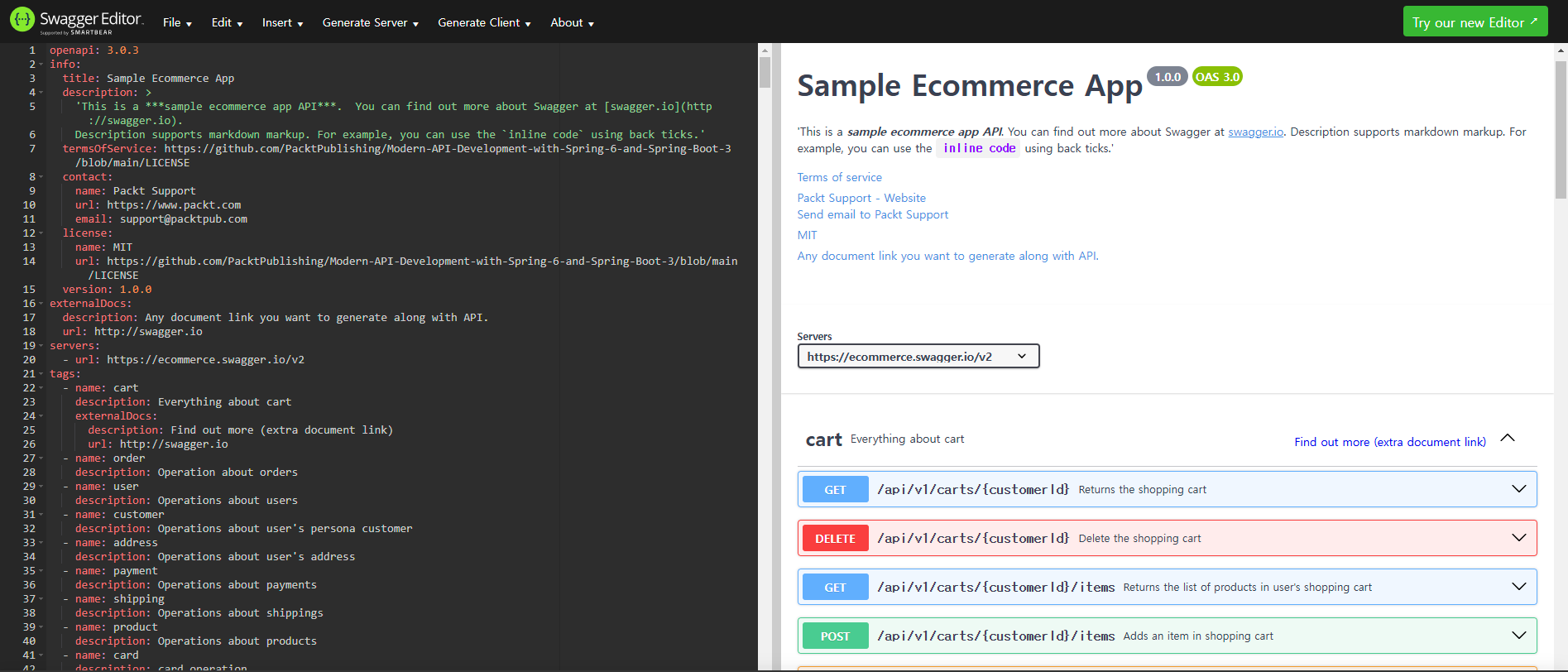1568x672 pixels.
Task: Fold the cart tag entry at line 22
Action: coord(41,388)
